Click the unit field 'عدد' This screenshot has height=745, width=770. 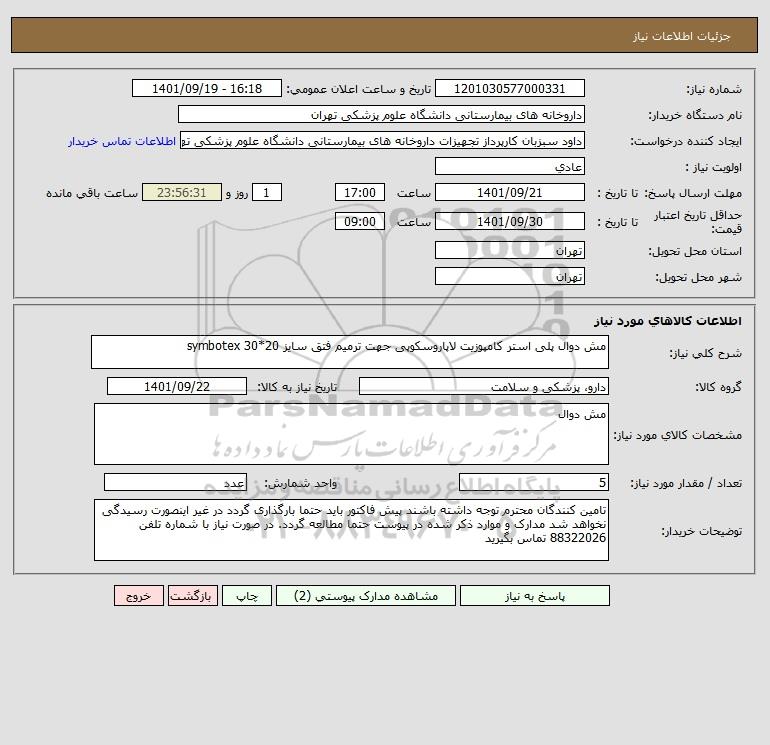(175, 482)
